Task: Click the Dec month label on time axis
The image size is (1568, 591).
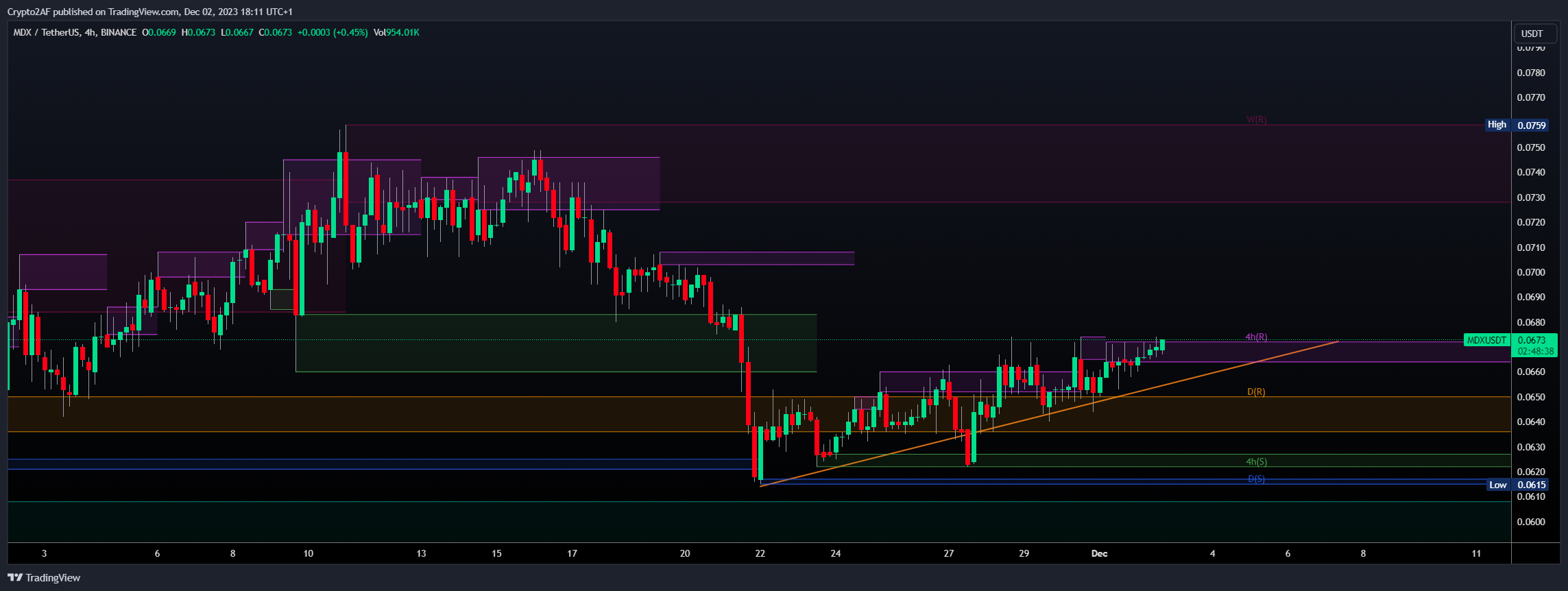Action: pyautogui.click(x=1099, y=553)
